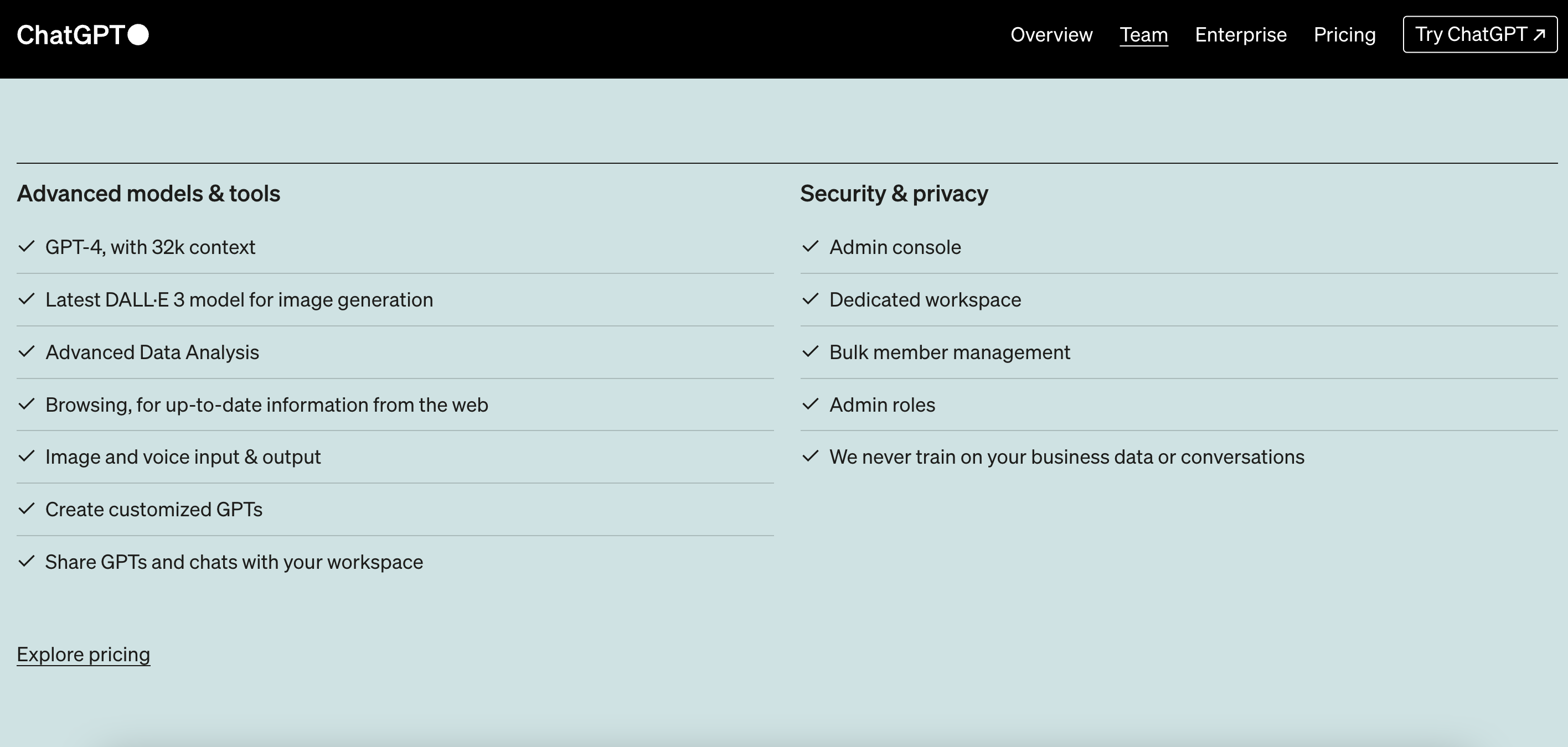Click checkmark next to Bulk member management
1568x747 pixels.
pyautogui.click(x=810, y=351)
